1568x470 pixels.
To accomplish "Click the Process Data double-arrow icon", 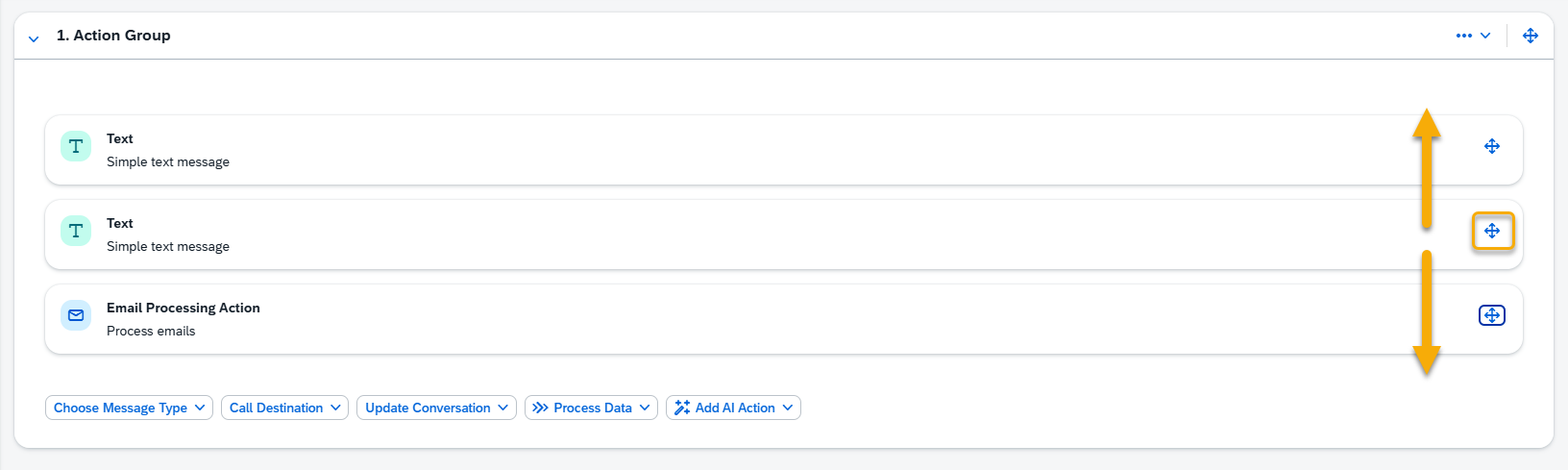I will click(x=541, y=408).
